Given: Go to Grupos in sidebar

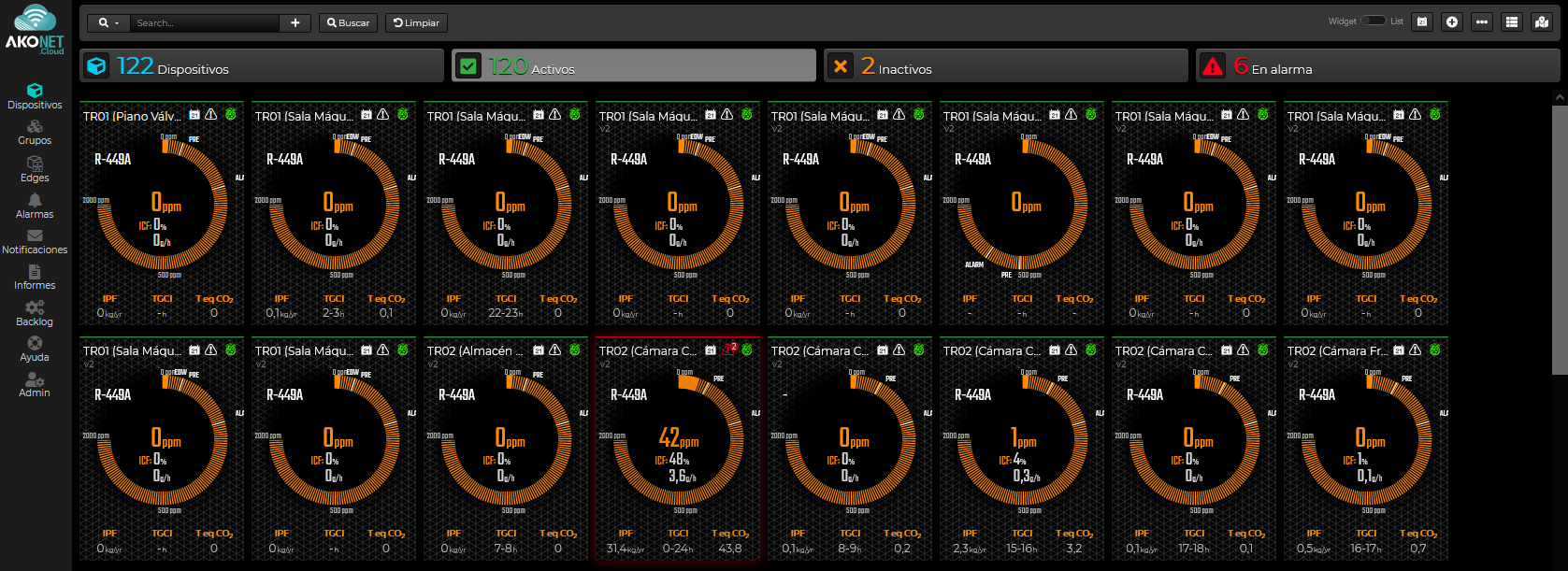Looking at the screenshot, I should click(x=35, y=133).
